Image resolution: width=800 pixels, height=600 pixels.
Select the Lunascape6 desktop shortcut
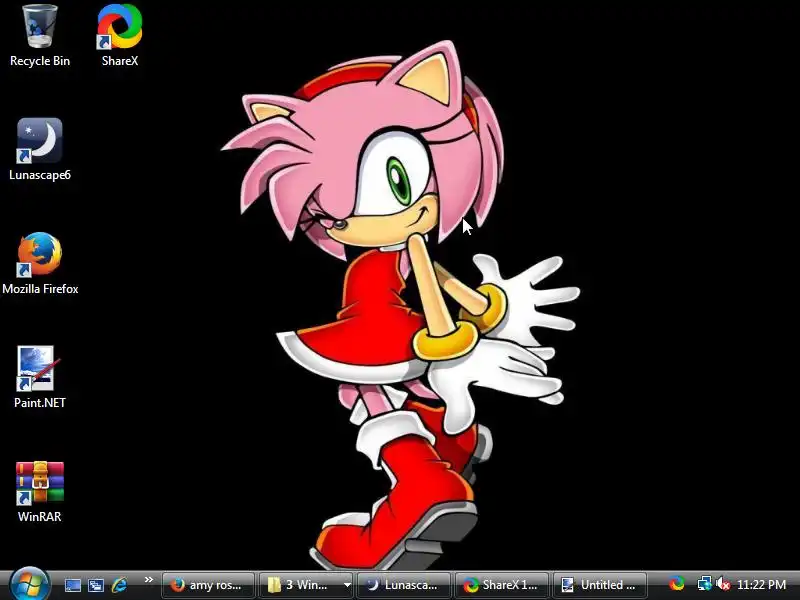coord(40,149)
